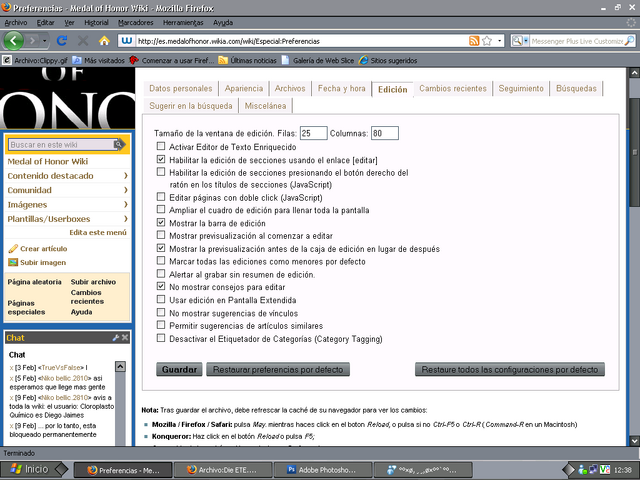Click the Guardar button
The width and height of the screenshot is (640, 480).
coord(179,369)
